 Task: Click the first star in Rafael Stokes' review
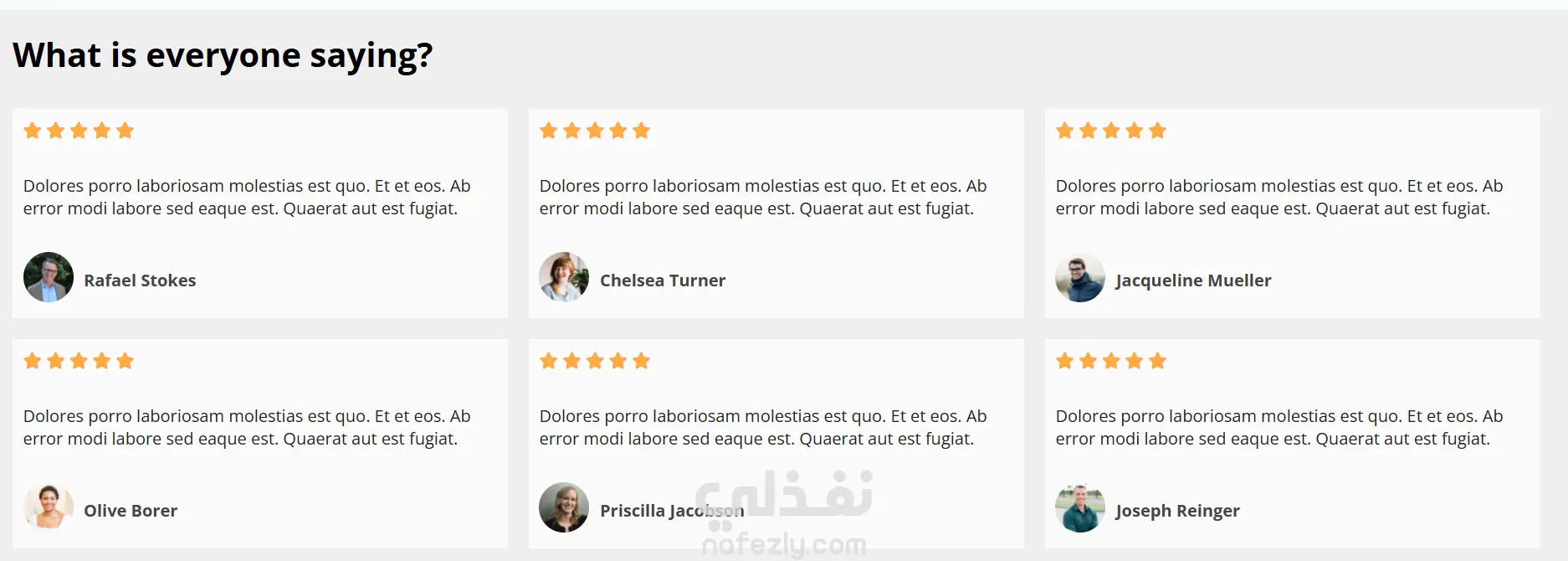tap(33, 131)
